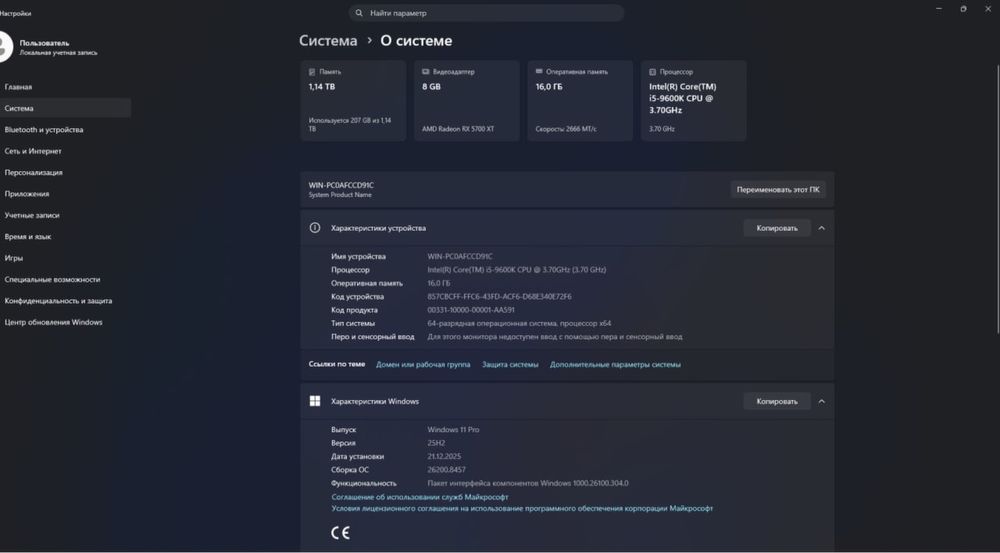Open Дополнительные параметры системы link
The height and width of the screenshot is (553, 1000).
pos(615,365)
